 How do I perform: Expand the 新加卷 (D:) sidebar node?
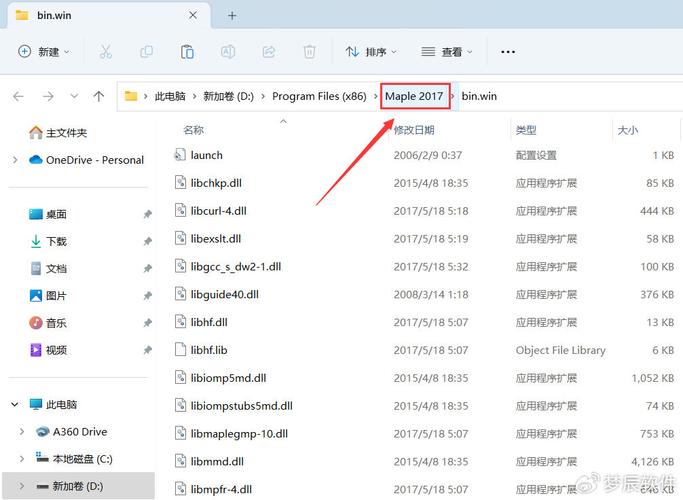[22, 486]
